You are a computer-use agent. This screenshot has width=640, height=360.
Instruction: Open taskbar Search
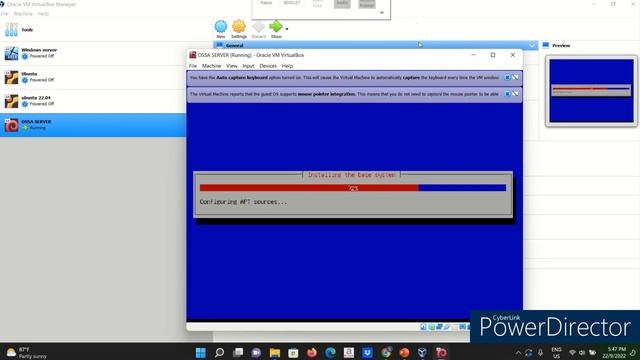pyautogui.click(x=219, y=353)
